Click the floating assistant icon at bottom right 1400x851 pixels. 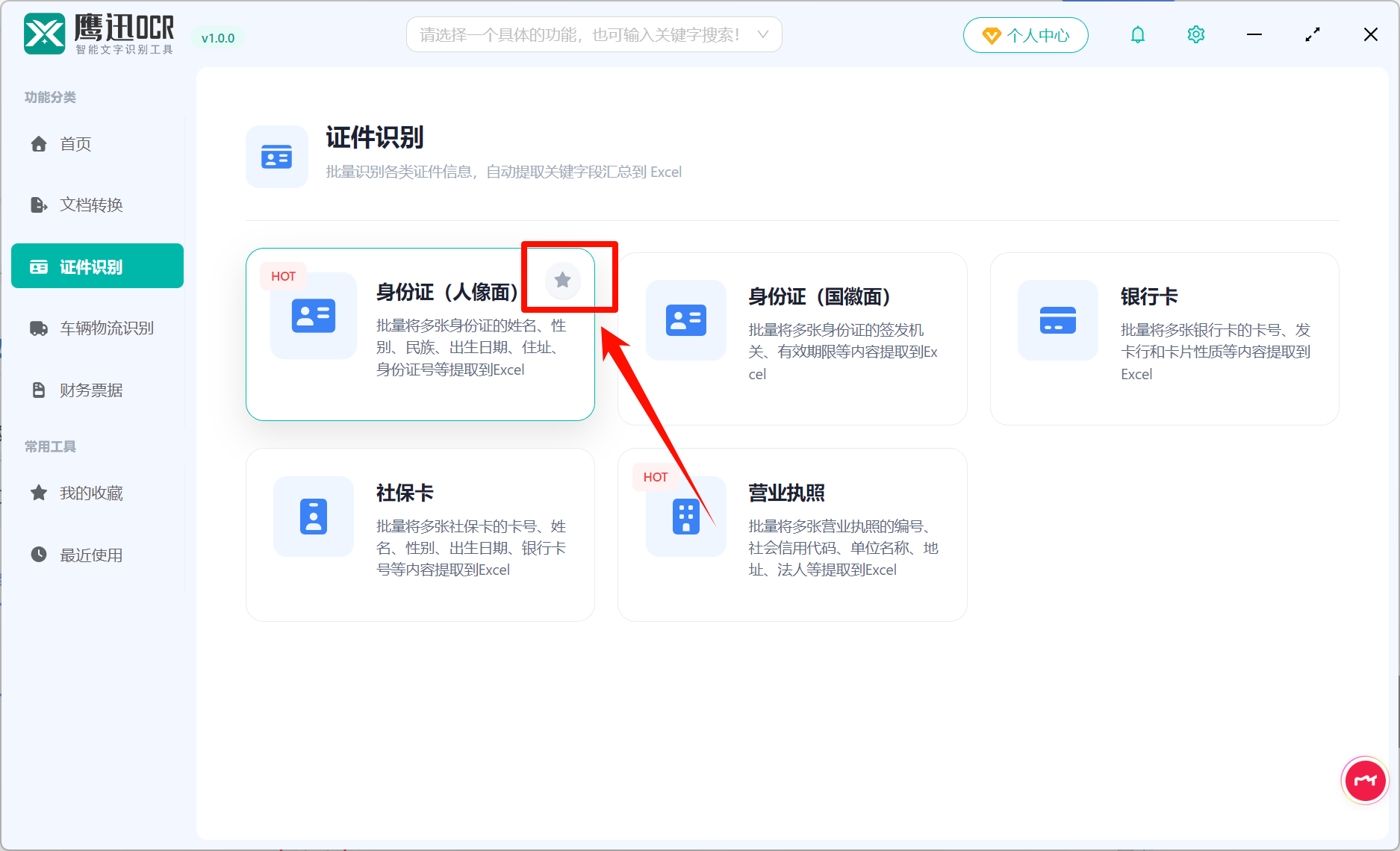1364,780
